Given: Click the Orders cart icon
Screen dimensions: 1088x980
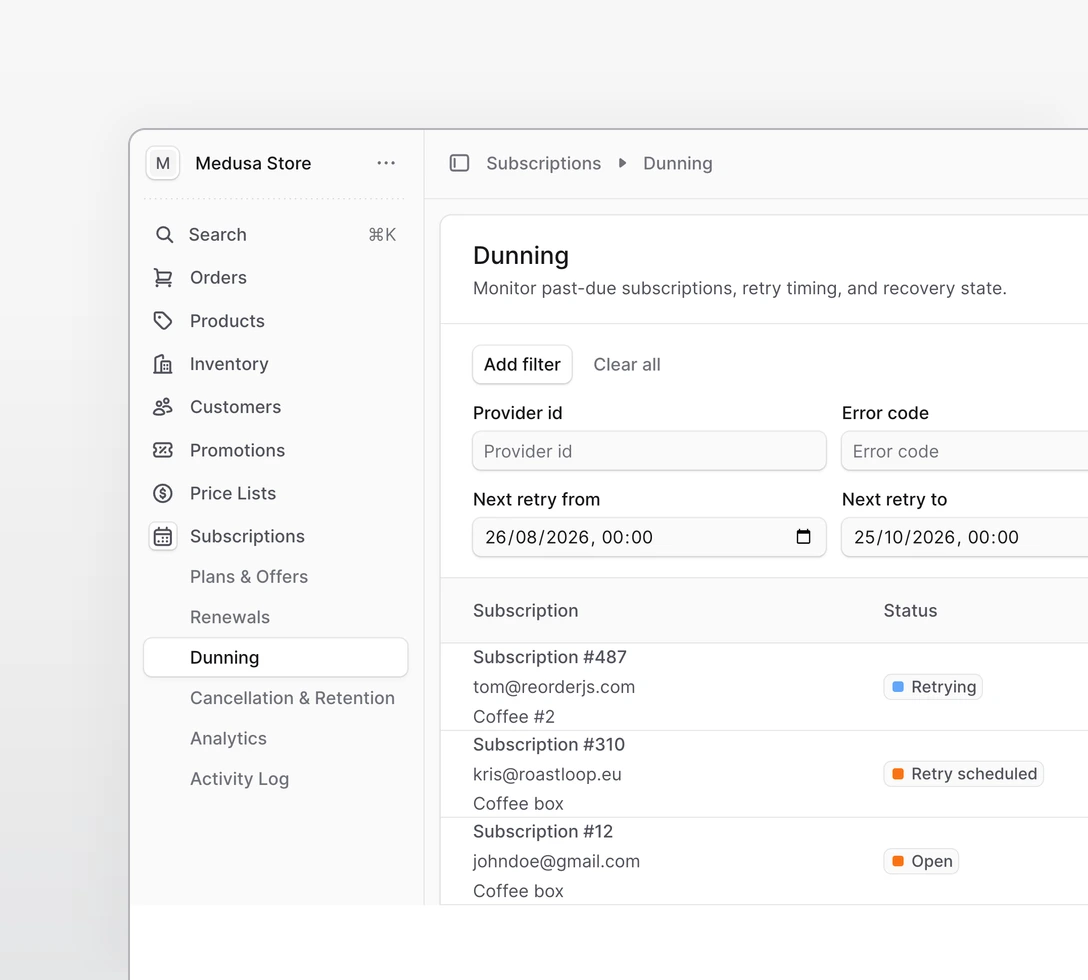Looking at the screenshot, I should [163, 278].
